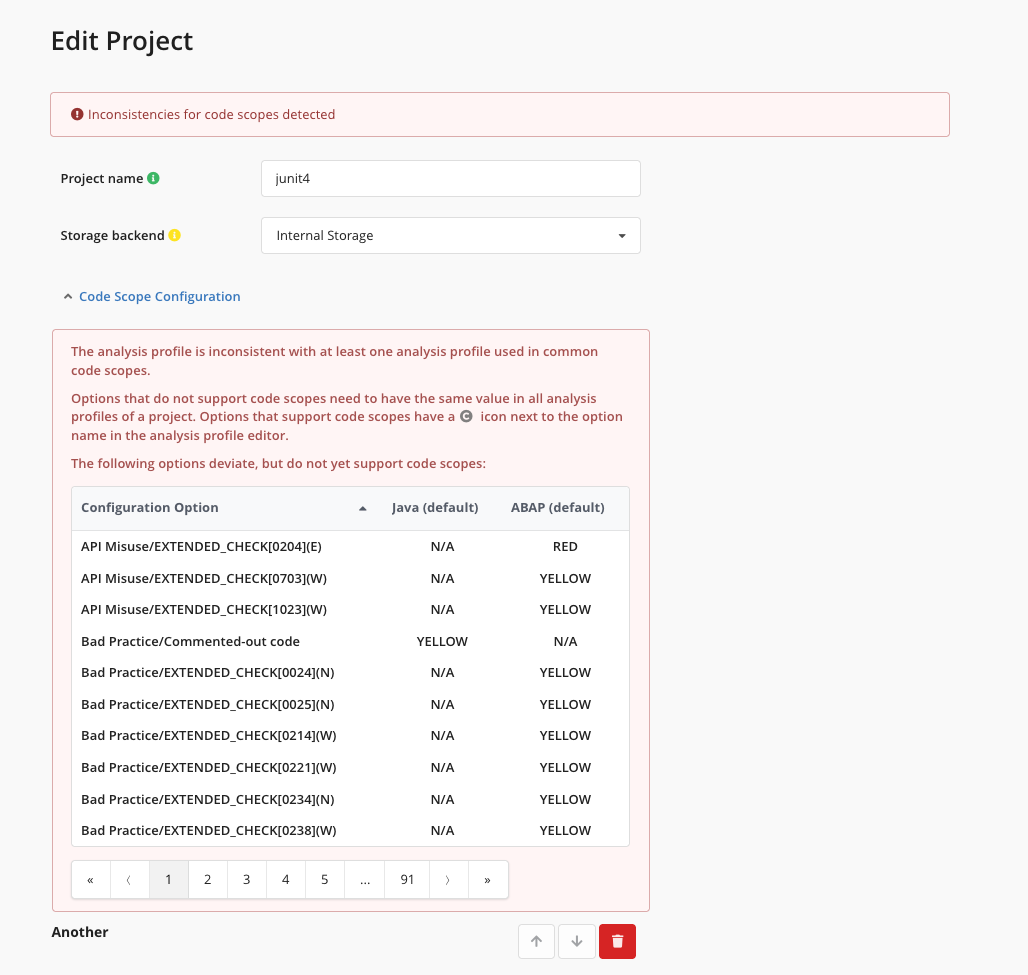Select the API Misuse/EXTENDED_CHECK[0703](W) row
Viewport: 1028px width, 975px height.
click(350, 578)
